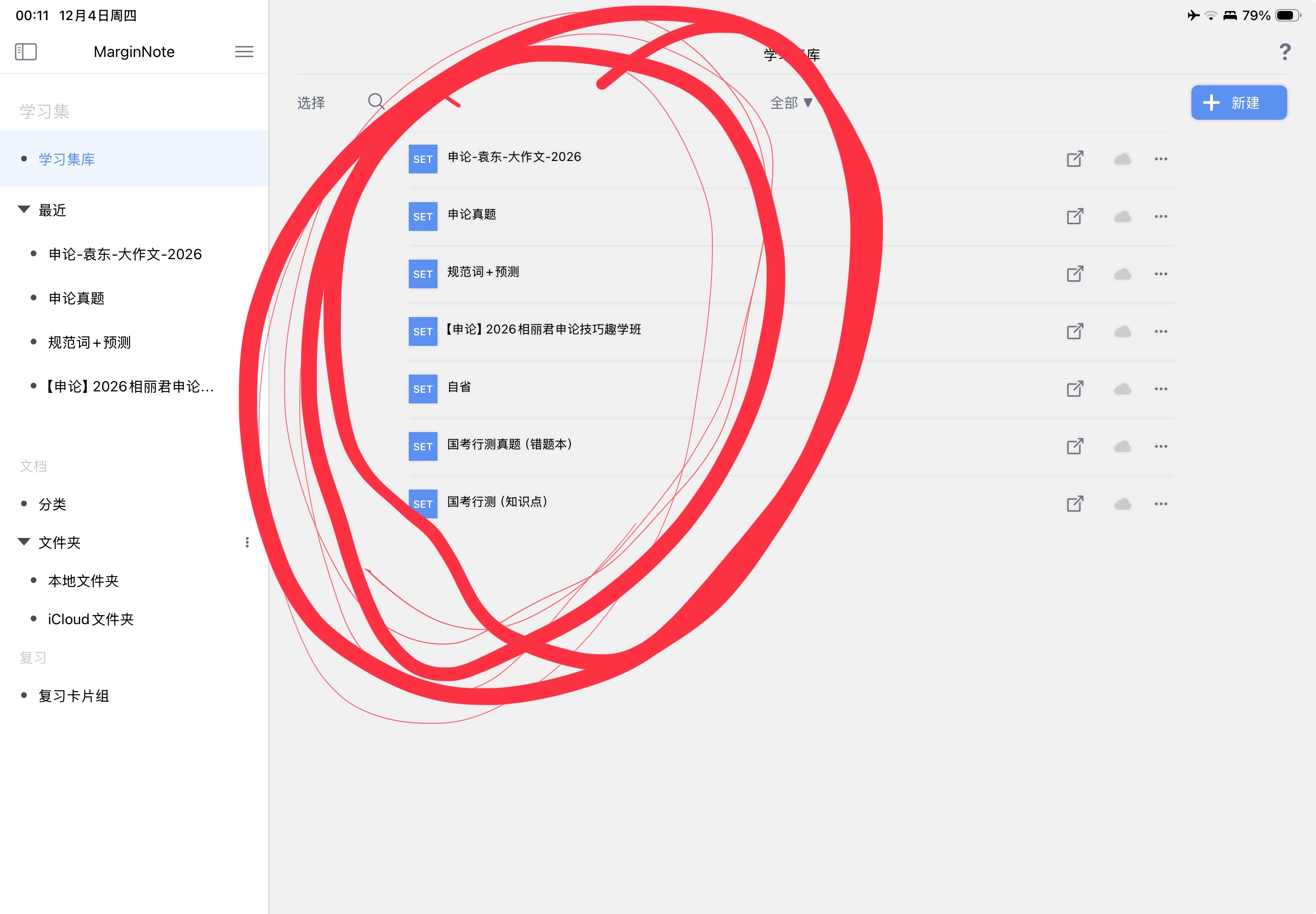1316x914 pixels.
Task: Open share icon for 申论-袁东-大作文-2026 row
Action: pos(1075,159)
